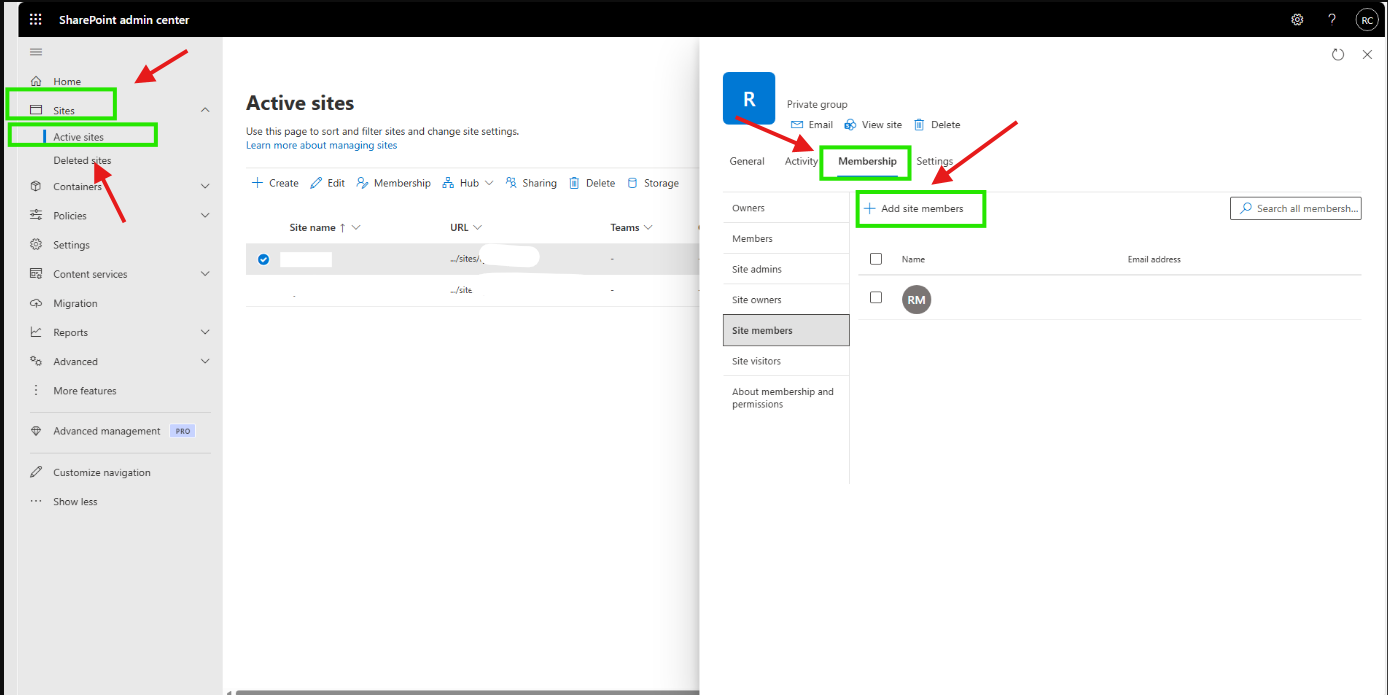This screenshot has width=1388, height=695.
Task: Collapse the Sites navigation group
Action: point(205,110)
